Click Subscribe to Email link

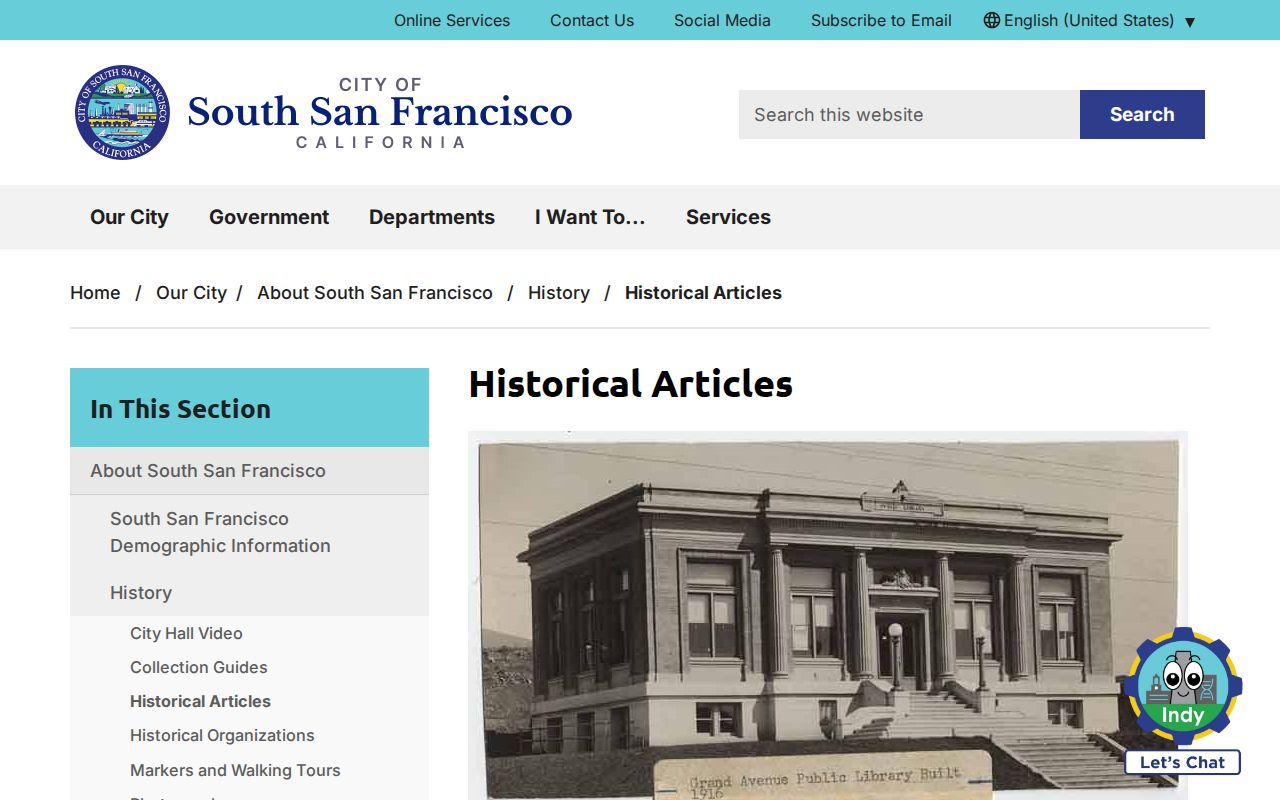tap(881, 20)
